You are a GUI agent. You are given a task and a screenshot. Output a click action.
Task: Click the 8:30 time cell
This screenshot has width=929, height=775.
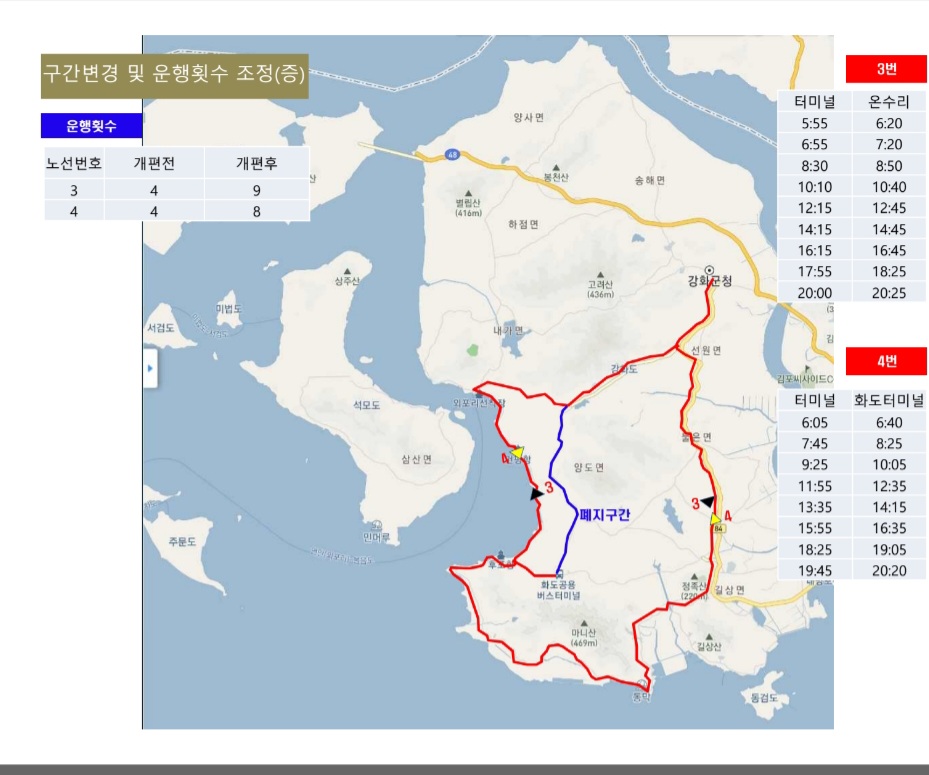815,166
